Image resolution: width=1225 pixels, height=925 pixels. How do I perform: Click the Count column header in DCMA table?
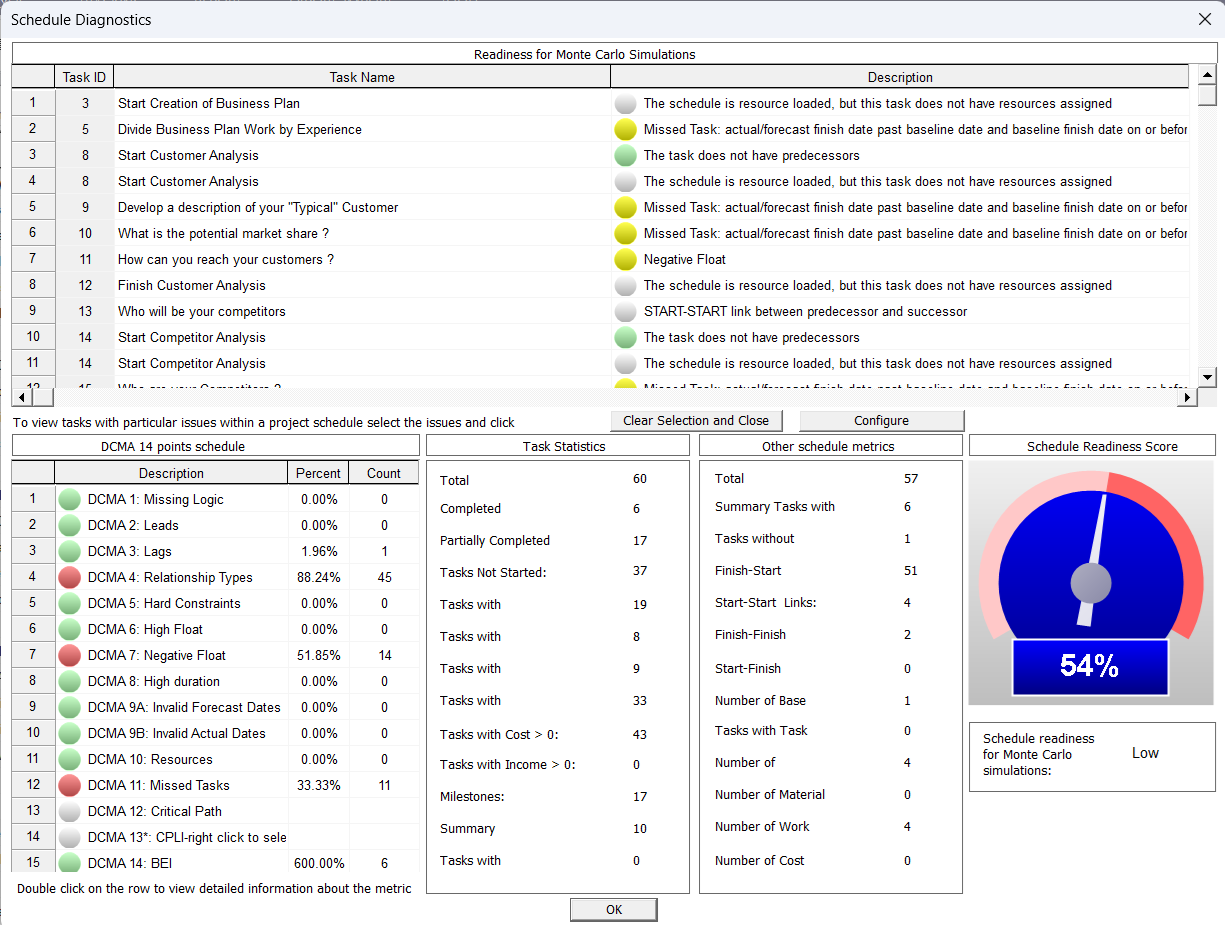pyautogui.click(x=384, y=473)
